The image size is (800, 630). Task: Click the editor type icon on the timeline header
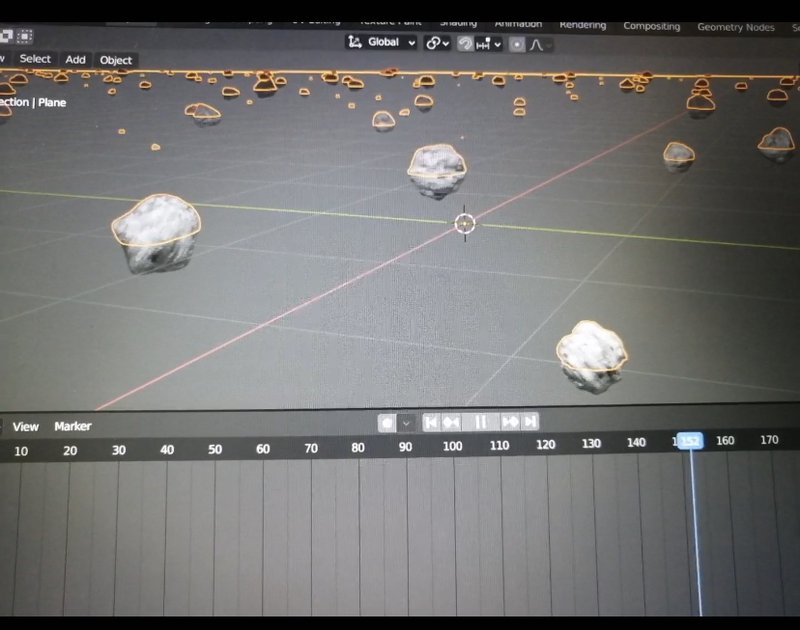coord(4,426)
